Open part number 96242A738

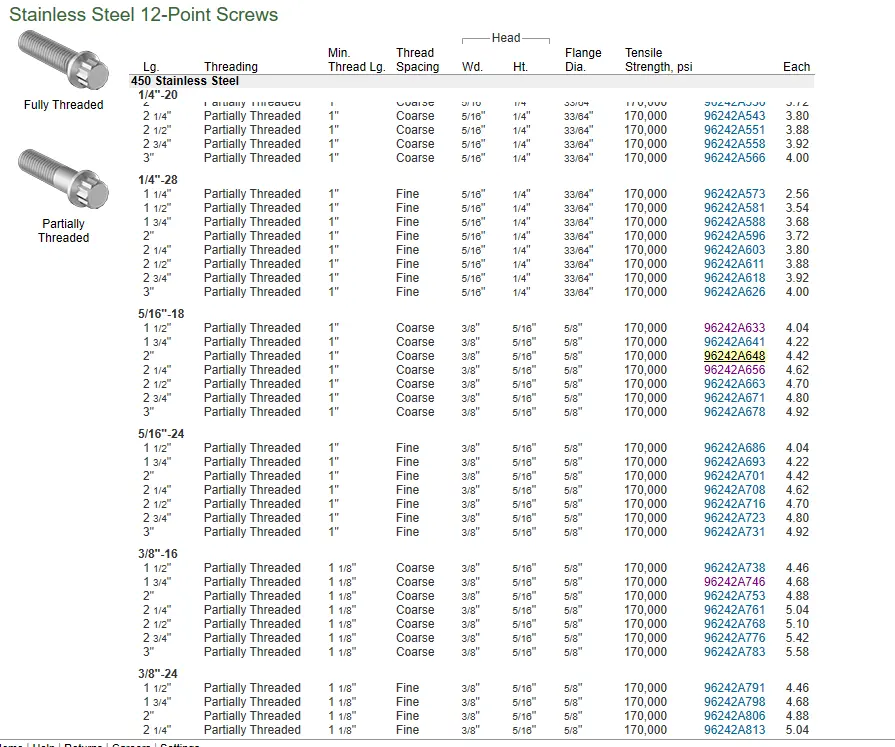point(734,568)
